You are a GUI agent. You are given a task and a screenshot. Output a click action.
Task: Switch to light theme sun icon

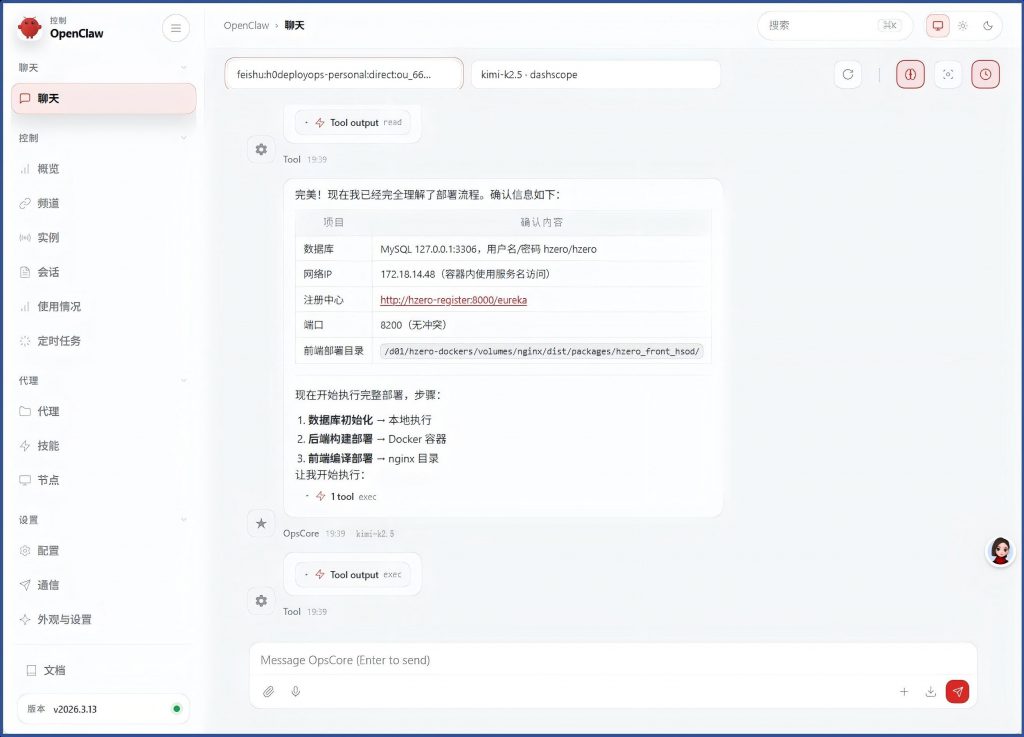pyautogui.click(x=962, y=26)
